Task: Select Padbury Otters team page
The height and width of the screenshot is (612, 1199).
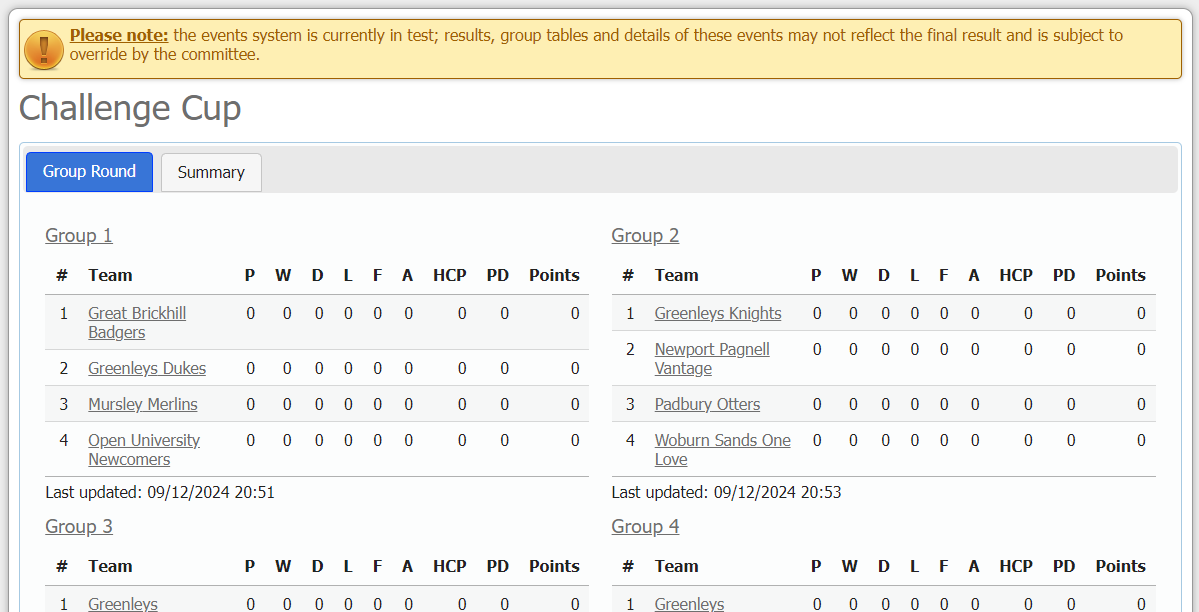Action: pyautogui.click(x=707, y=404)
